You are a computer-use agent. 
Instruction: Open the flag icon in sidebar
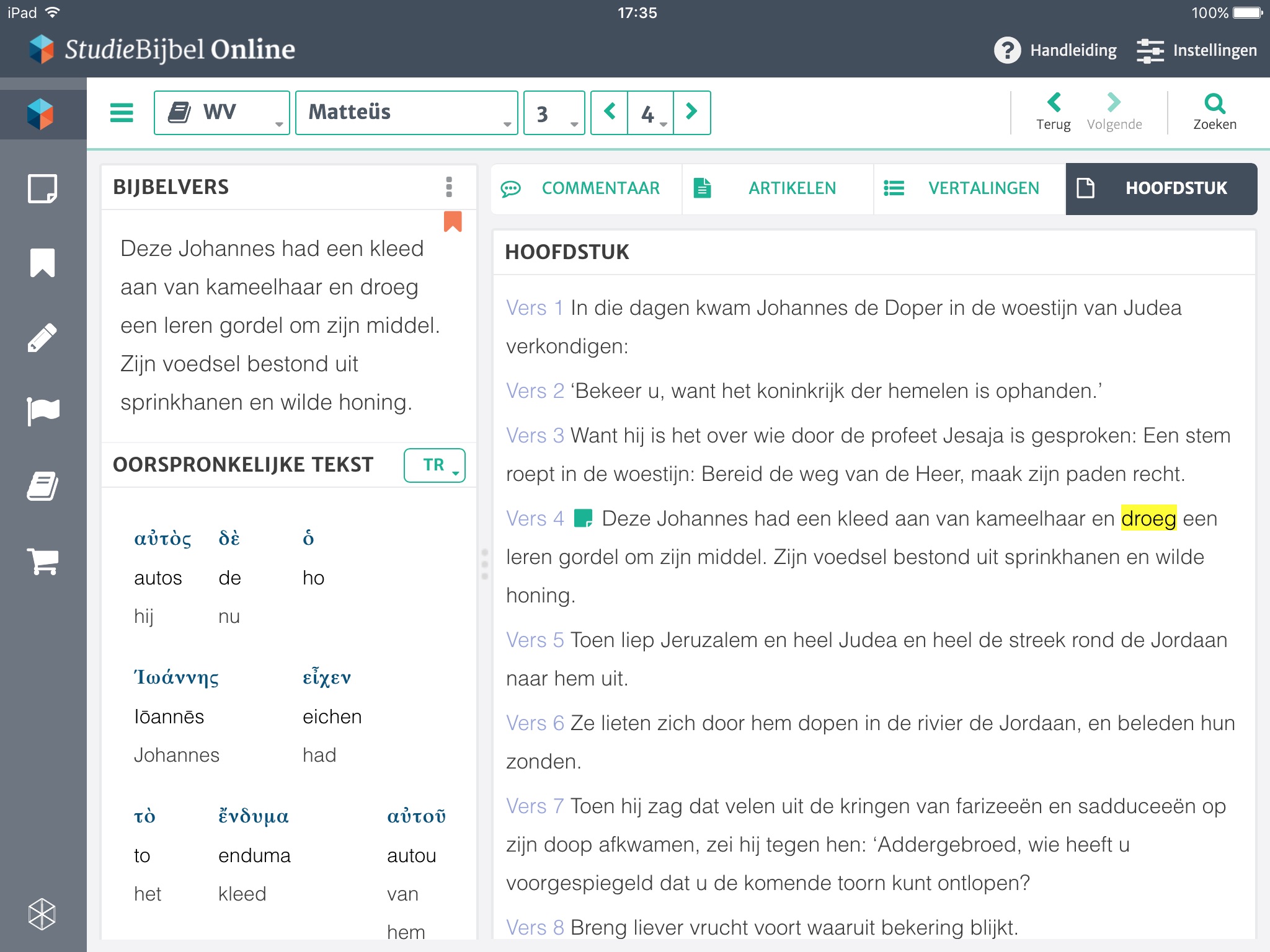click(x=42, y=412)
